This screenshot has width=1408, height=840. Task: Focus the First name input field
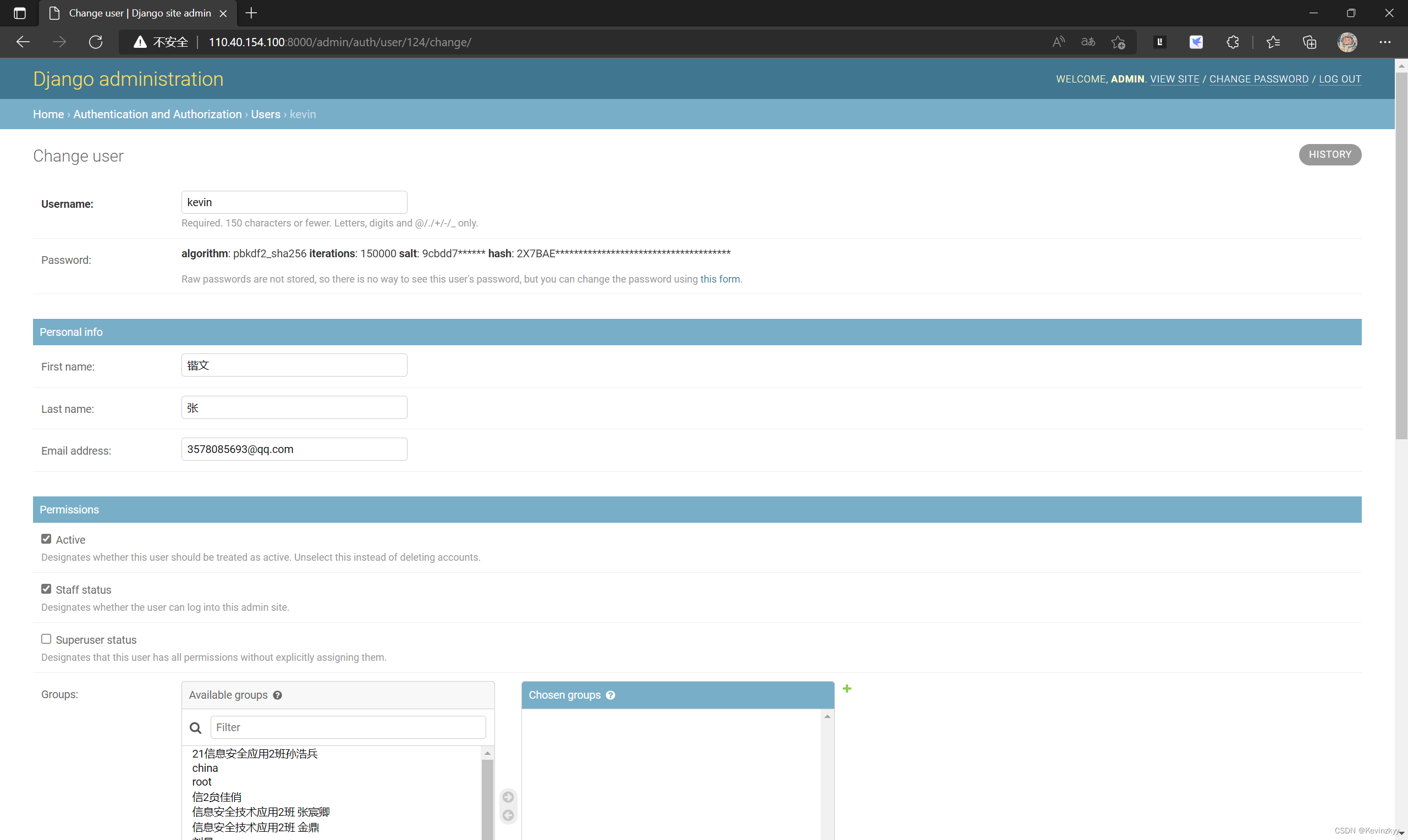294,365
